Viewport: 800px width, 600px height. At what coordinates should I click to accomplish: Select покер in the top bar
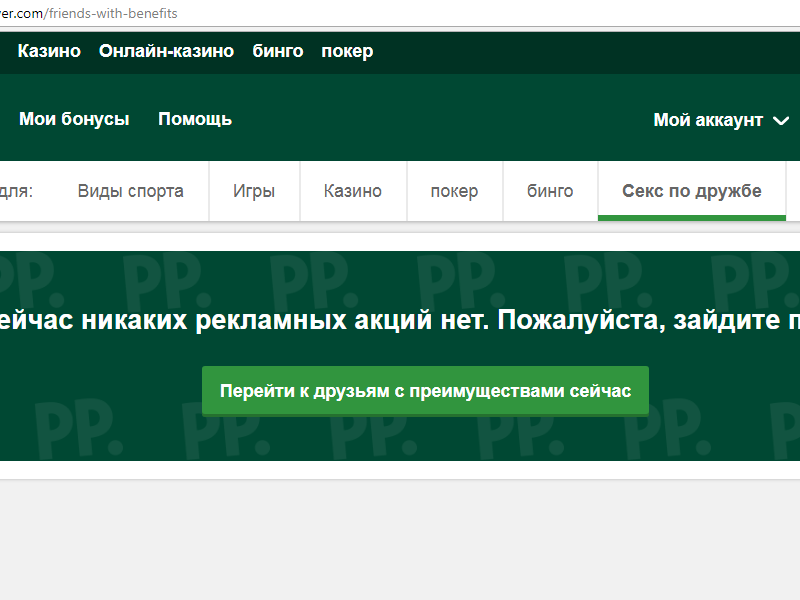click(347, 52)
